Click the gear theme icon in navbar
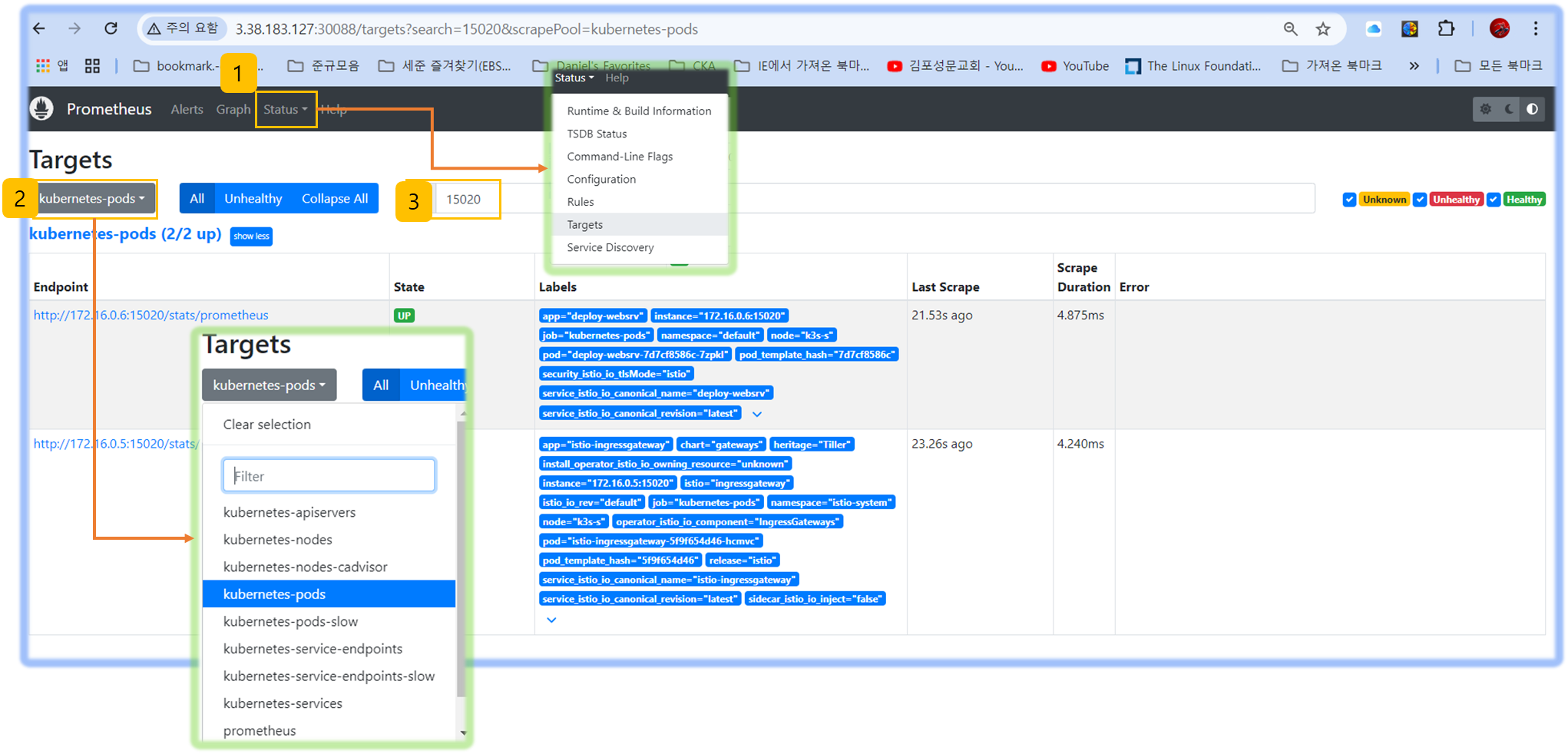Image resolution: width=1568 pixels, height=754 pixels. (x=1486, y=109)
